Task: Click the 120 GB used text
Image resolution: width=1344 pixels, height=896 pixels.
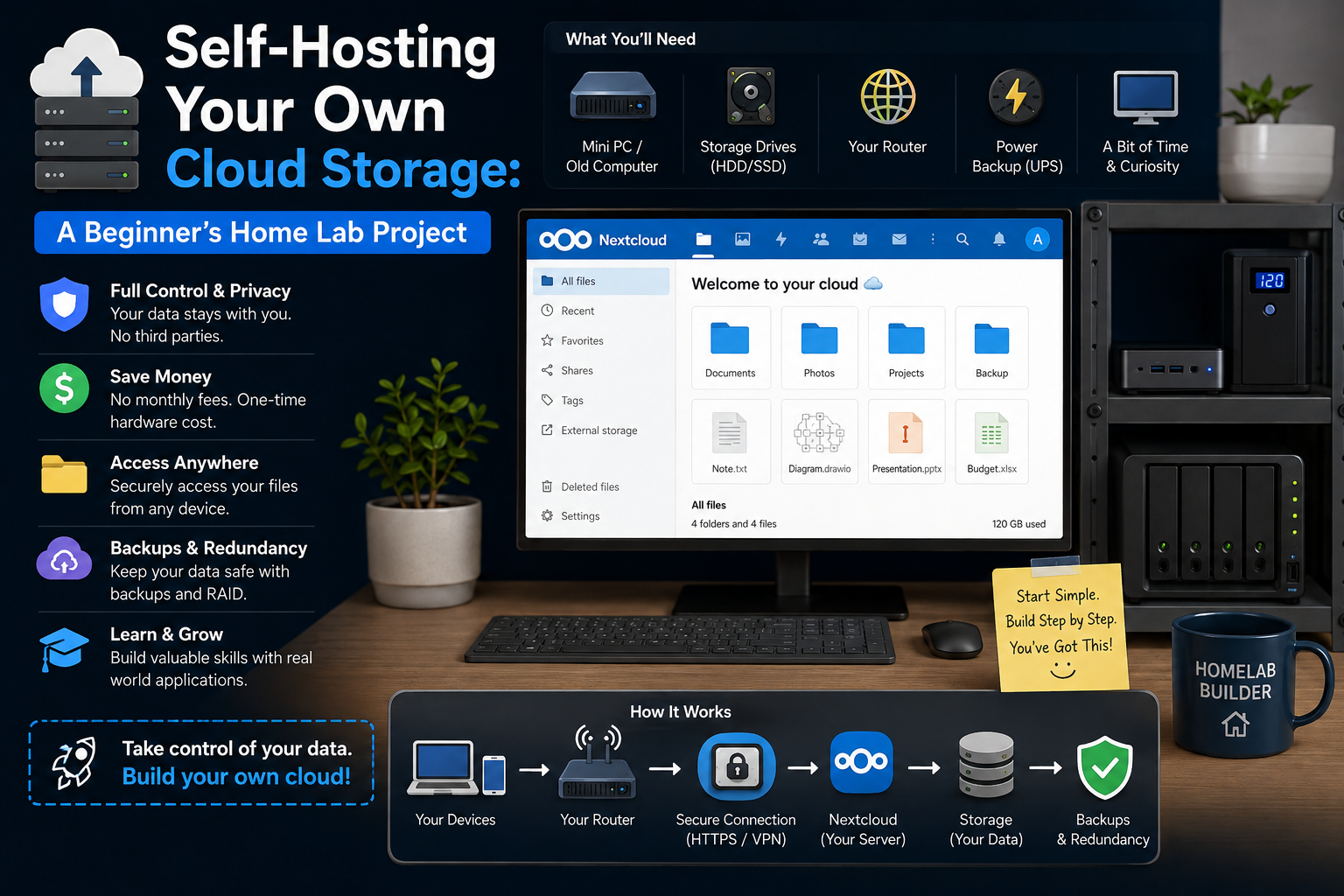Action: (1018, 524)
